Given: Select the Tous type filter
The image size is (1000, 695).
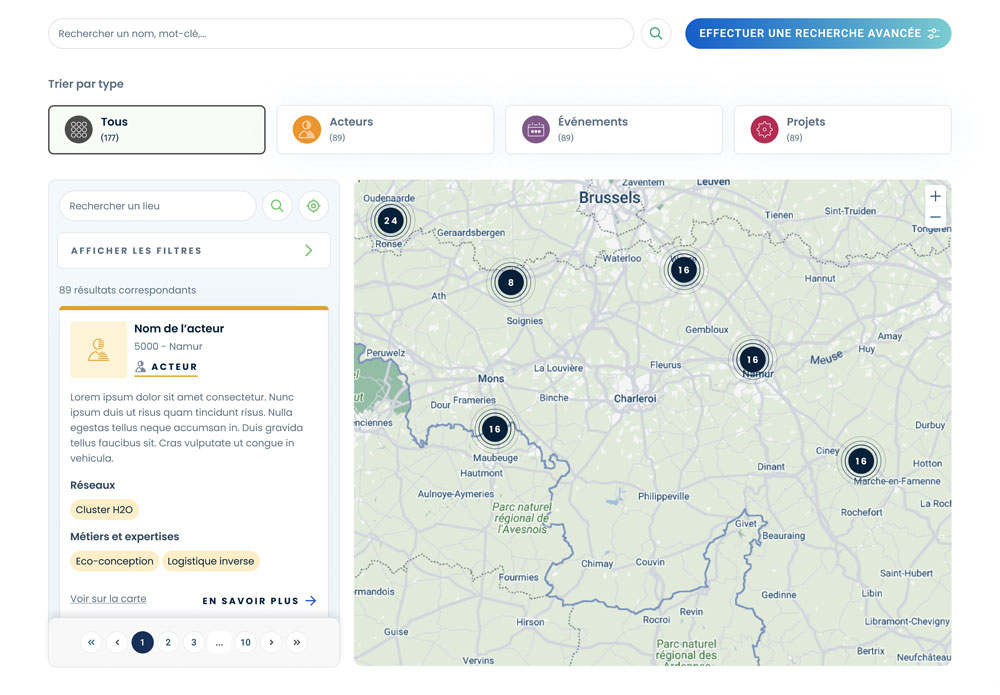Looking at the screenshot, I should [x=157, y=129].
